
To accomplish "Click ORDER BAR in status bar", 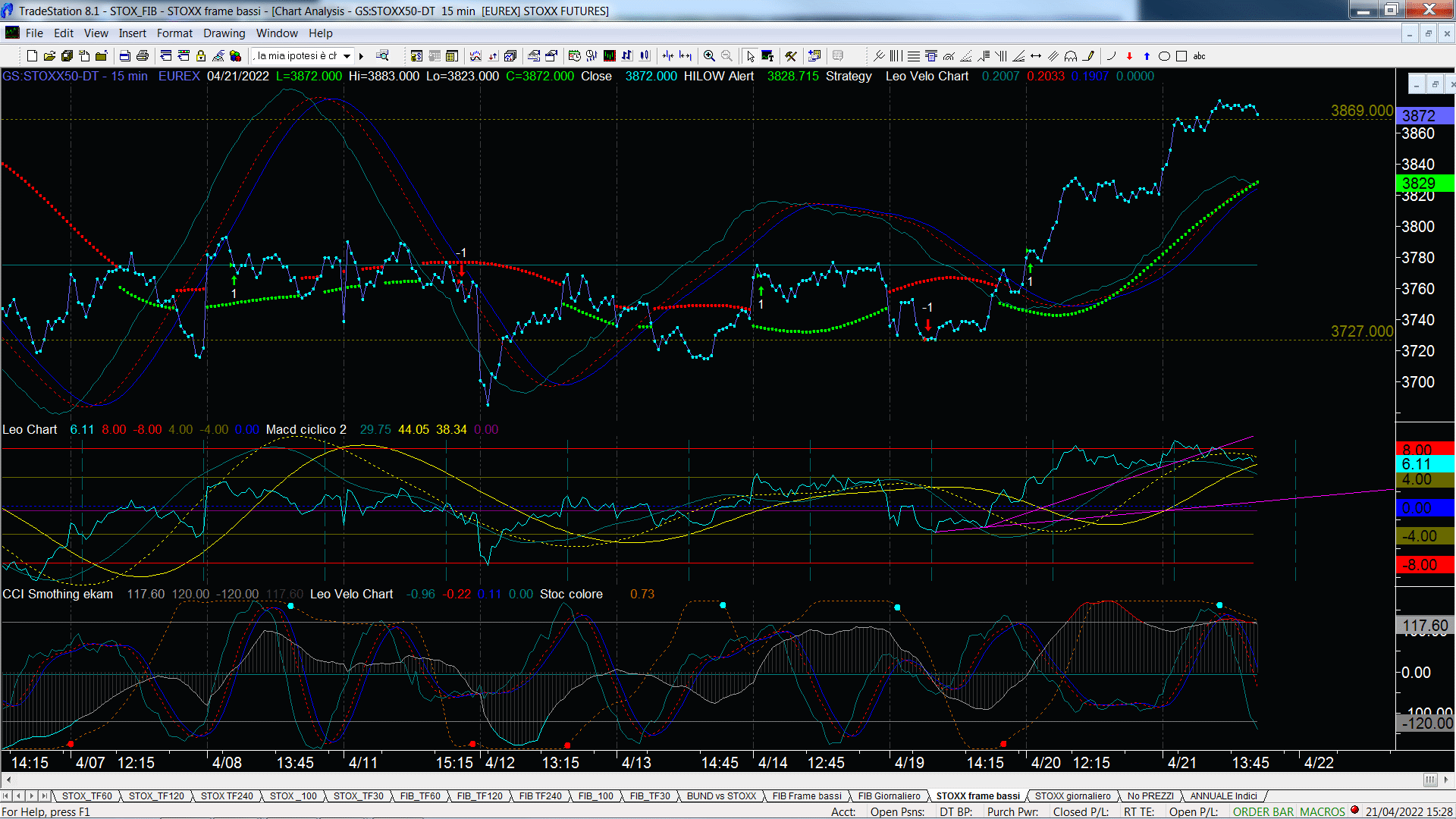I will coord(1263,811).
